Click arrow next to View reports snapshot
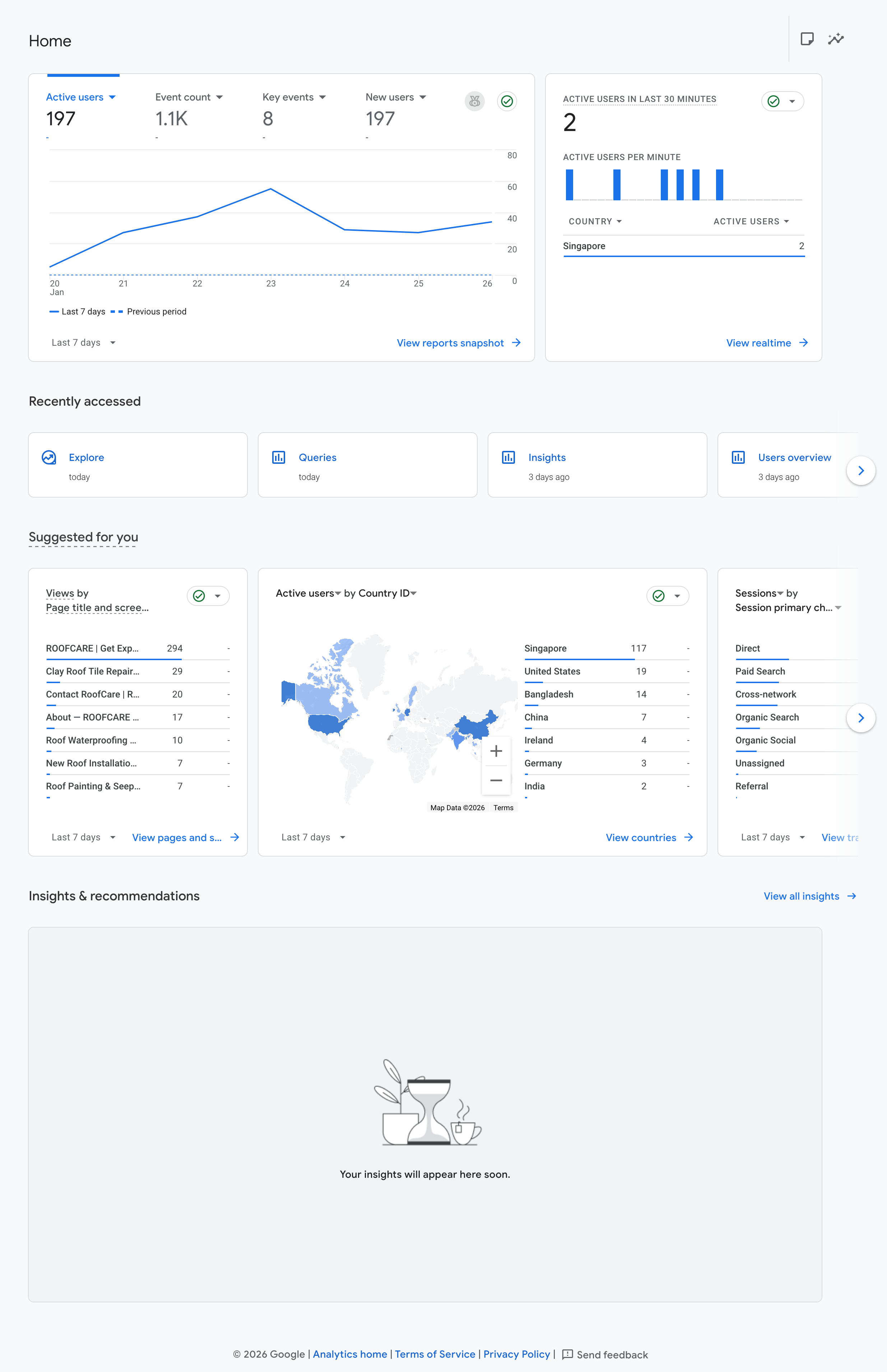 [x=517, y=342]
